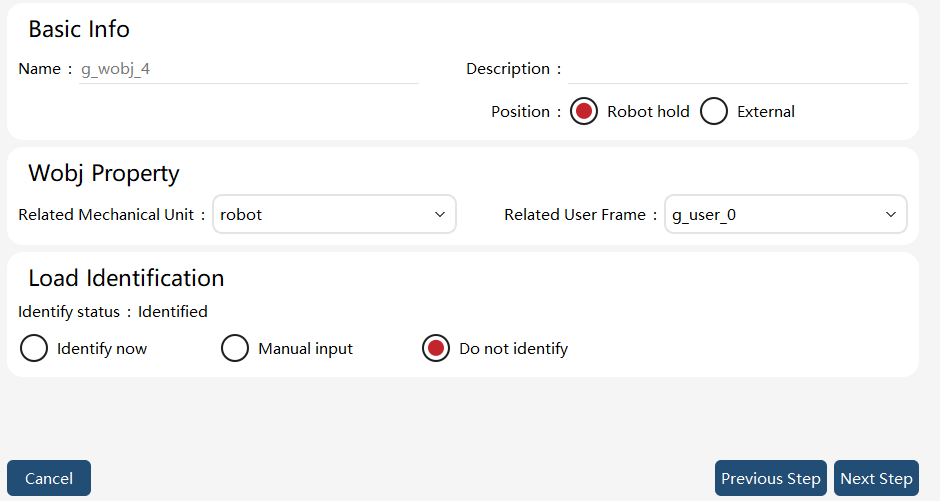Open the Related User Frame dropdown

(785, 215)
